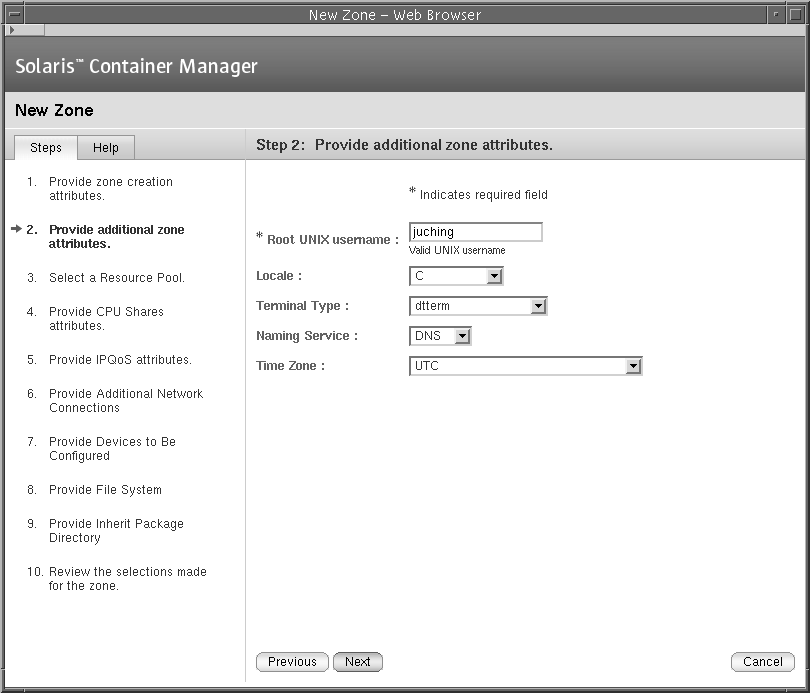Image resolution: width=810 pixels, height=693 pixels.
Task: Switch to the Help tab
Action: coord(106,148)
